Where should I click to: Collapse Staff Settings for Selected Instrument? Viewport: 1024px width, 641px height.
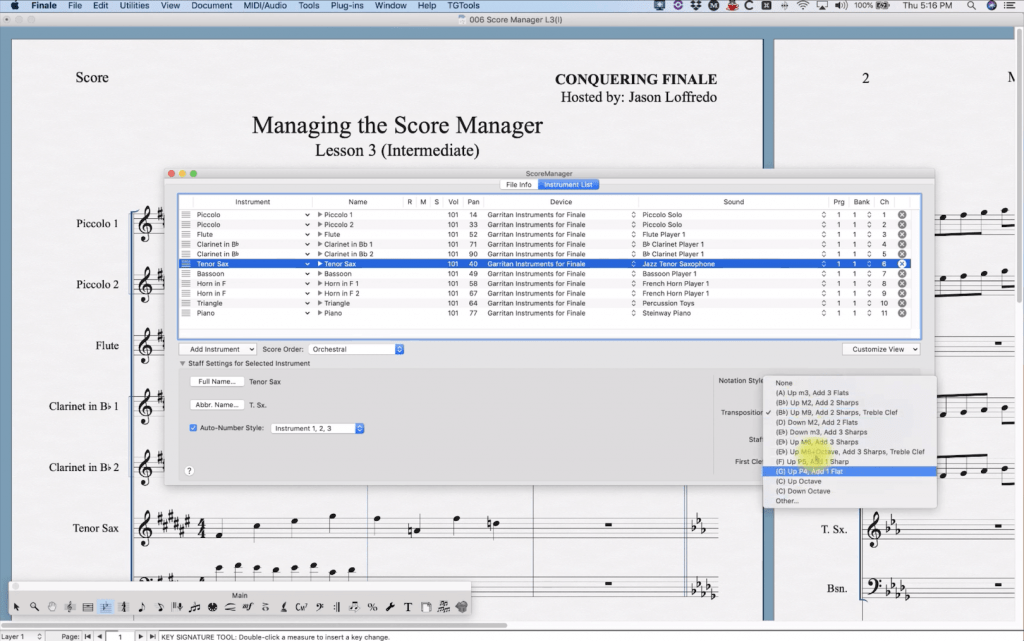tap(183, 364)
